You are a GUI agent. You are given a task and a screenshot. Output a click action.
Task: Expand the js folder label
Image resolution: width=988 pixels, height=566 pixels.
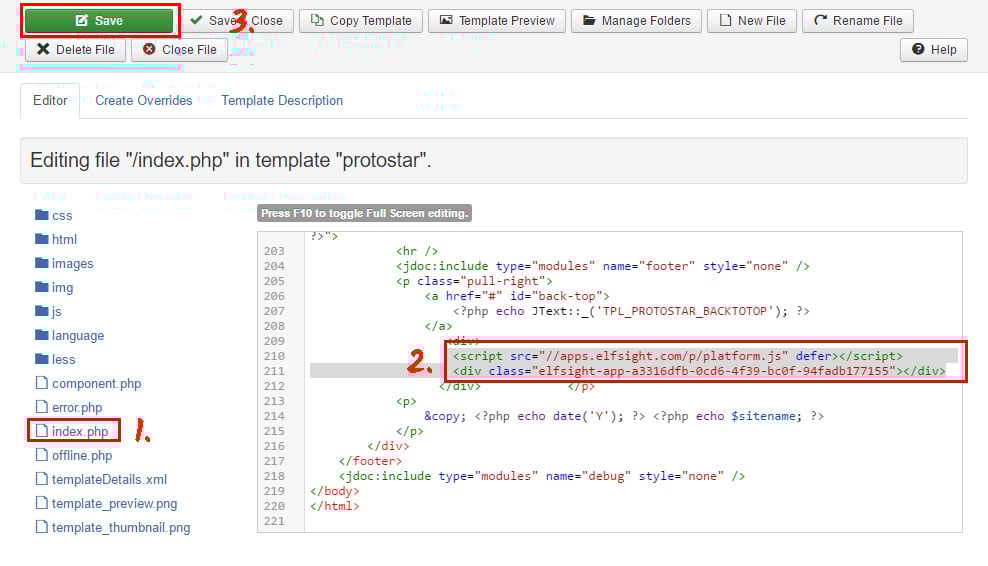(x=57, y=311)
